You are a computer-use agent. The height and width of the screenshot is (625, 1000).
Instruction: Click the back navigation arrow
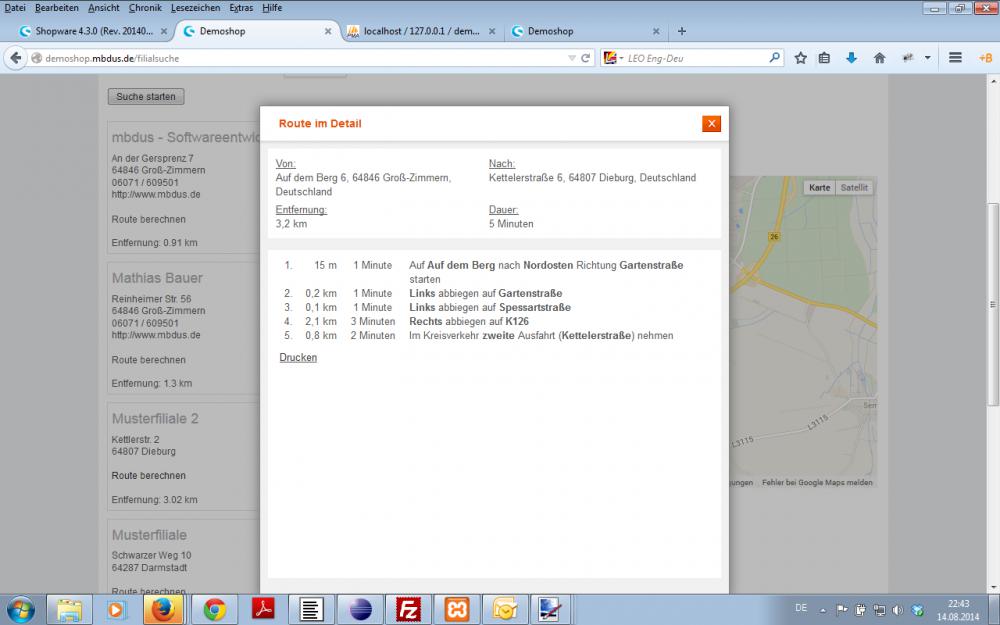point(16,58)
